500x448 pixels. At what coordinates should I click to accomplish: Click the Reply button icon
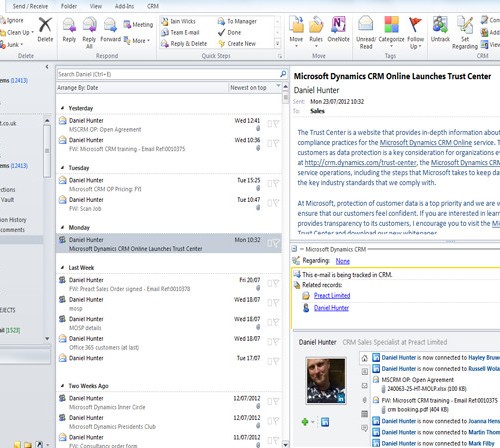(x=69, y=25)
